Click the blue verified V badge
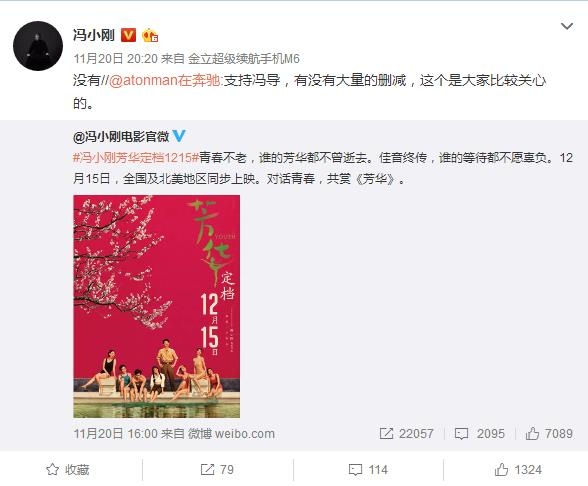The height and width of the screenshot is (486, 588). click(179, 136)
